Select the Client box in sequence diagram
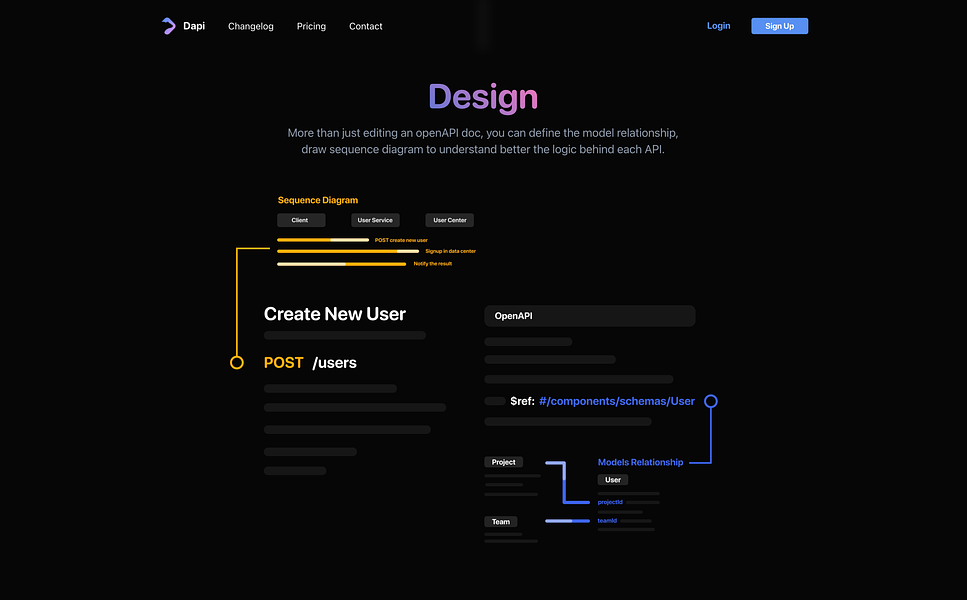The width and height of the screenshot is (967, 600). click(x=301, y=220)
